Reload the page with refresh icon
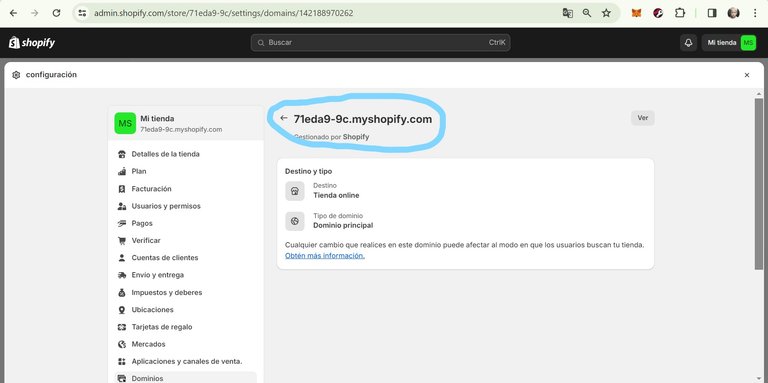This screenshot has height=383, width=768. [x=56, y=13]
